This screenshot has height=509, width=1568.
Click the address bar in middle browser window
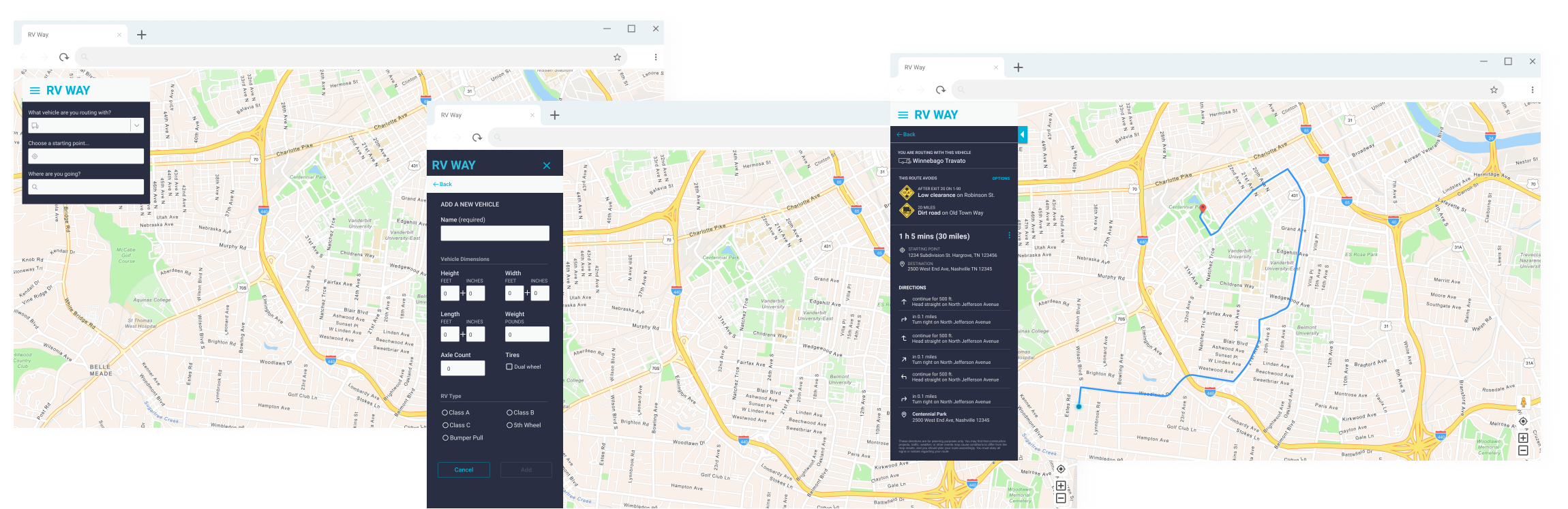pos(689,138)
